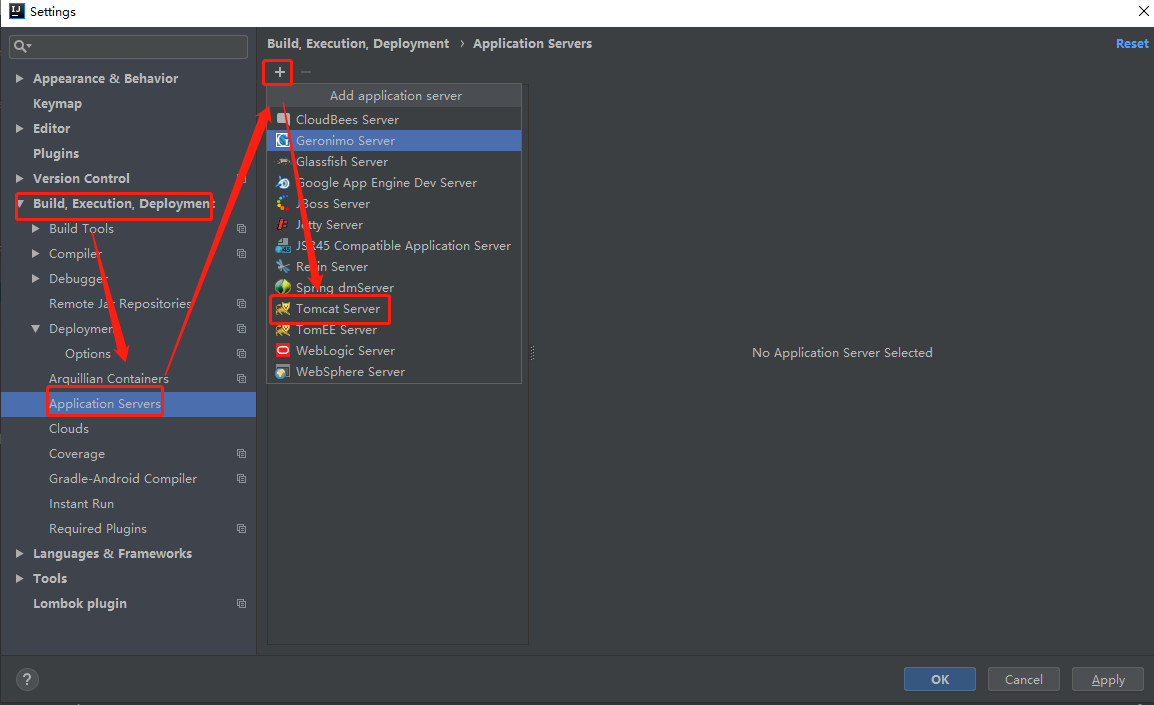Click the Tomcat Server cat icon
This screenshot has width=1154, height=705.
click(x=283, y=308)
